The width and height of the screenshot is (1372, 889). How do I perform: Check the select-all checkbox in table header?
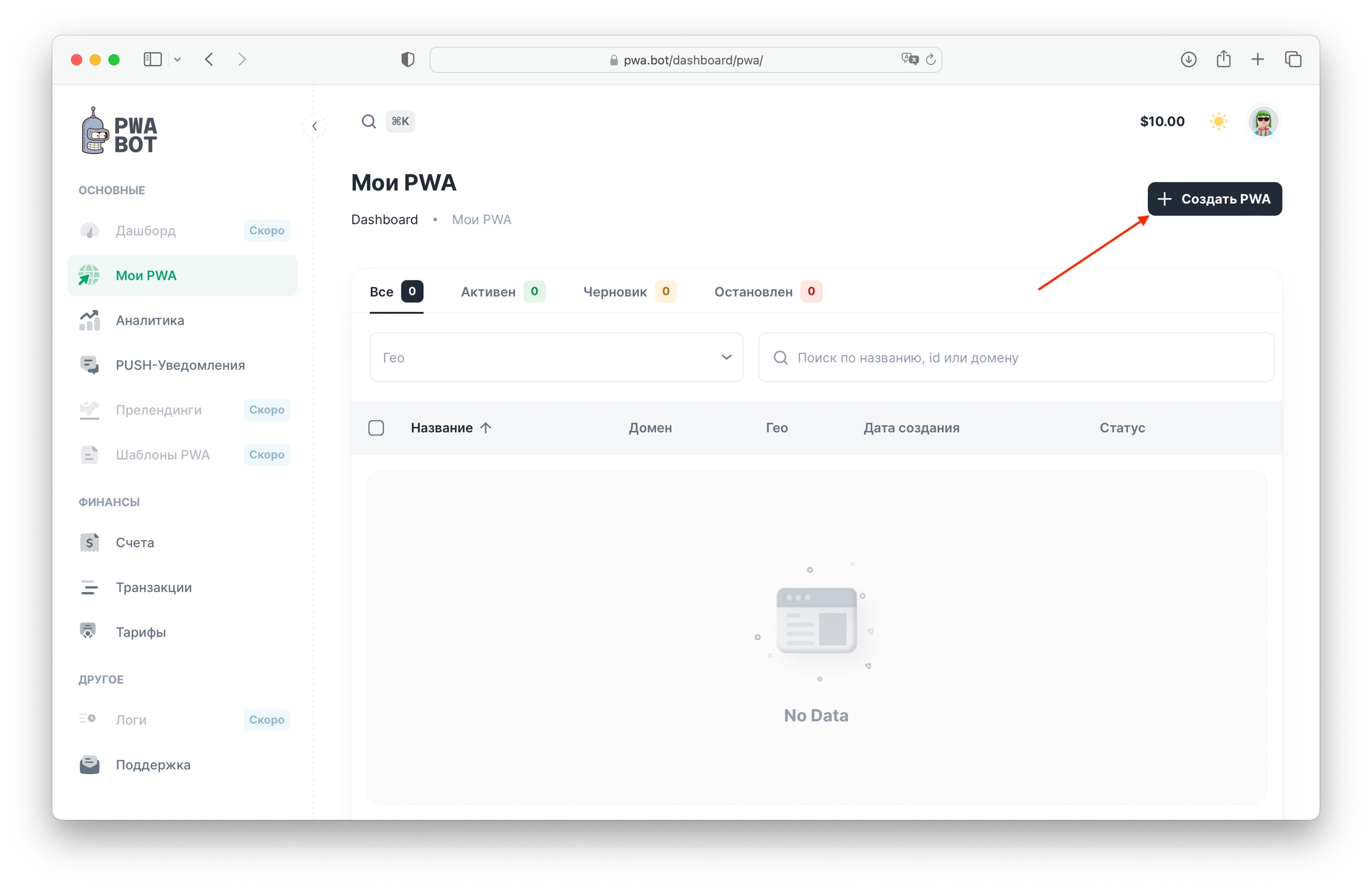click(376, 428)
